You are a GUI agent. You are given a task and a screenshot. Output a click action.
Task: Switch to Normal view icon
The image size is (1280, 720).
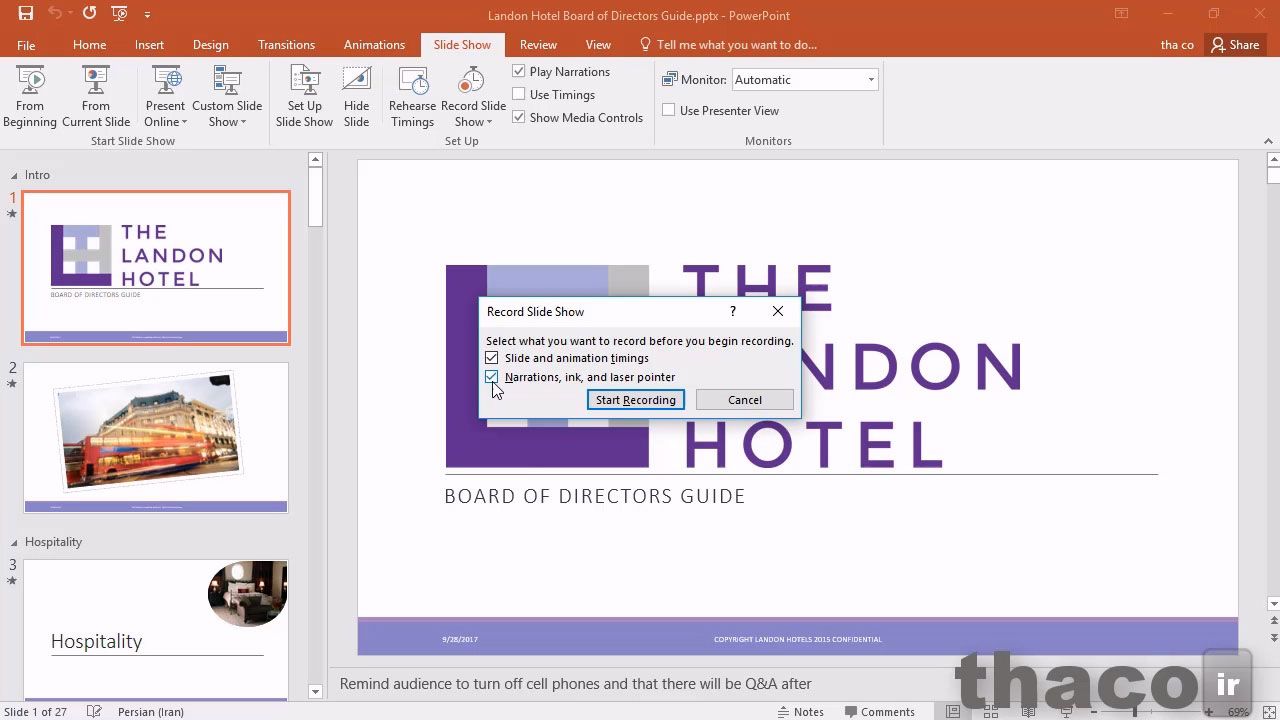click(x=953, y=712)
